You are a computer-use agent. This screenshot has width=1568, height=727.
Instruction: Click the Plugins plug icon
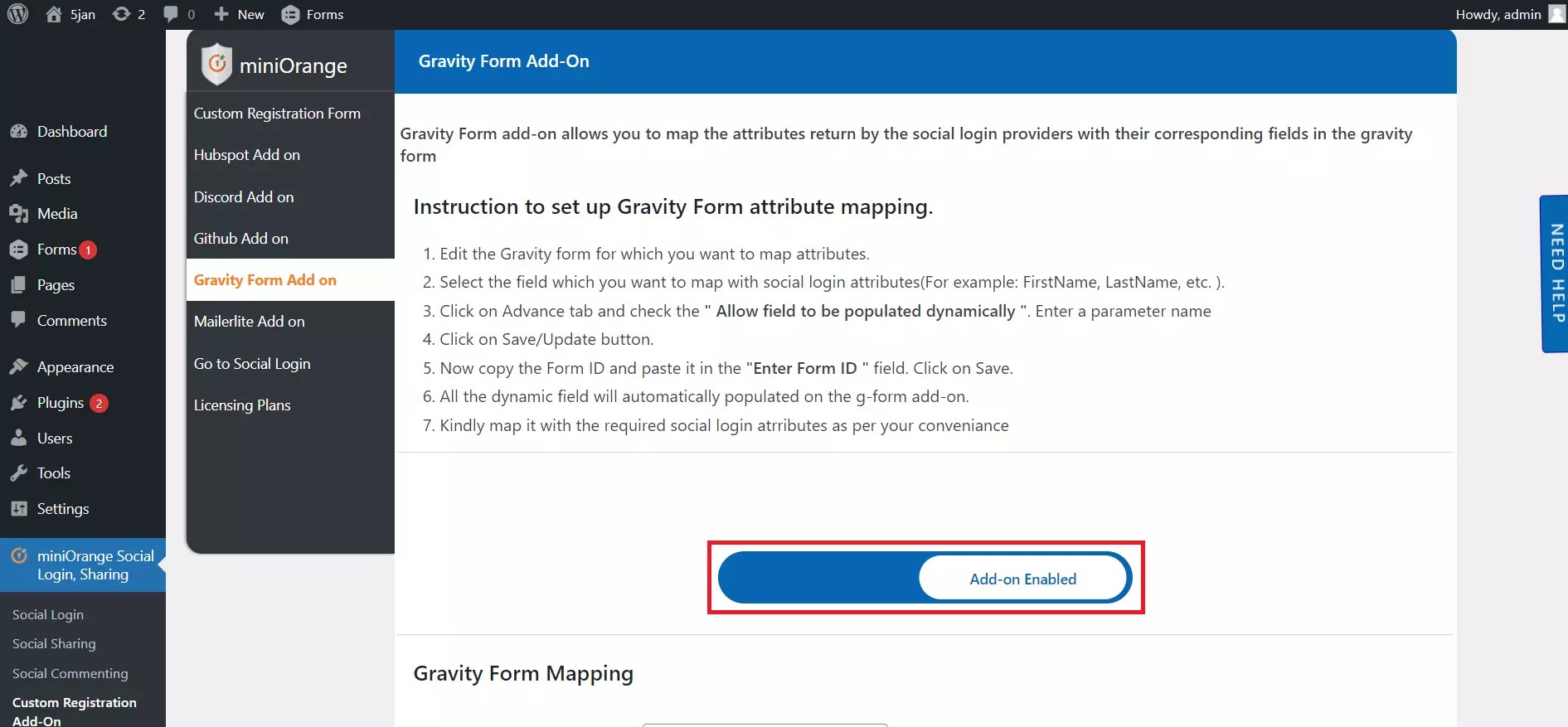tap(19, 403)
